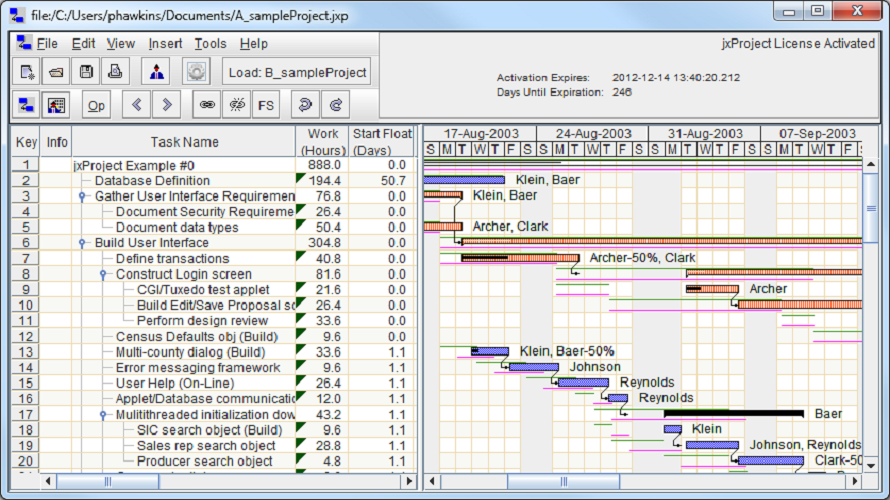This screenshot has width=890, height=500.
Task: Open the Op options button
Action: click(x=96, y=105)
